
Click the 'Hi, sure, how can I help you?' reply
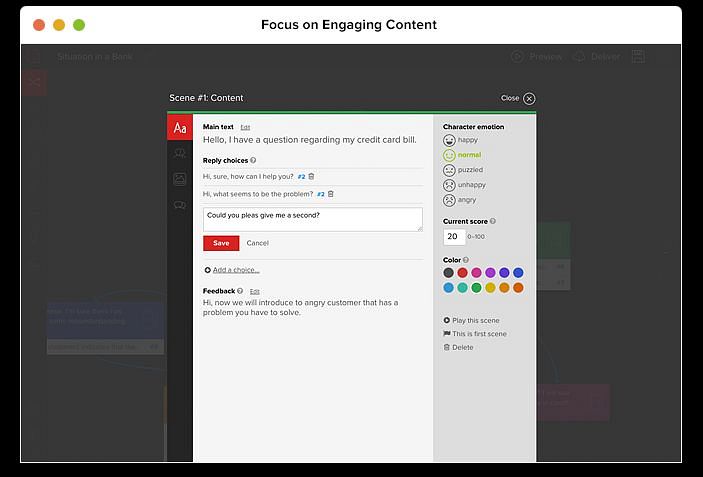pos(248,176)
